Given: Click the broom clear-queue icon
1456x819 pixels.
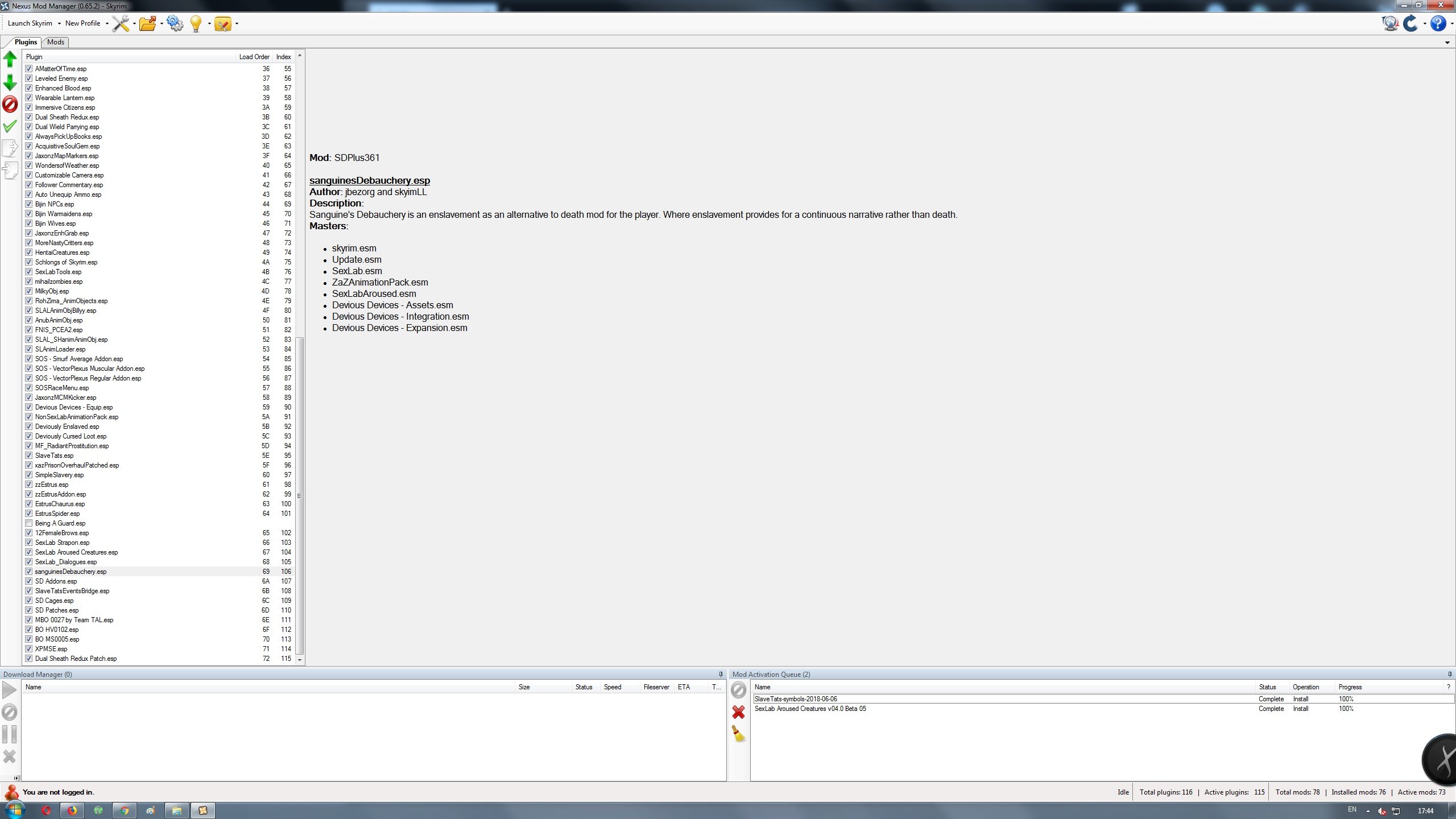Looking at the screenshot, I should click(738, 734).
